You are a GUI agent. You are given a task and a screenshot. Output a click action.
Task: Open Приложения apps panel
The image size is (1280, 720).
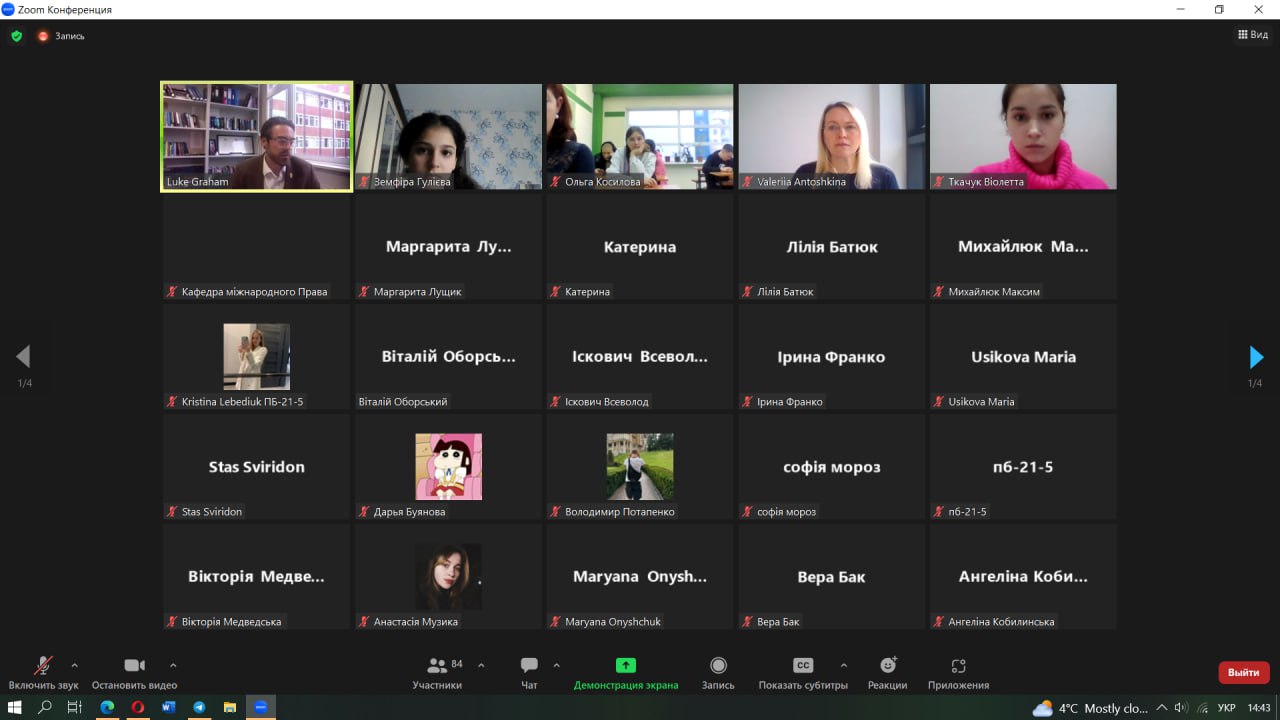pos(958,673)
